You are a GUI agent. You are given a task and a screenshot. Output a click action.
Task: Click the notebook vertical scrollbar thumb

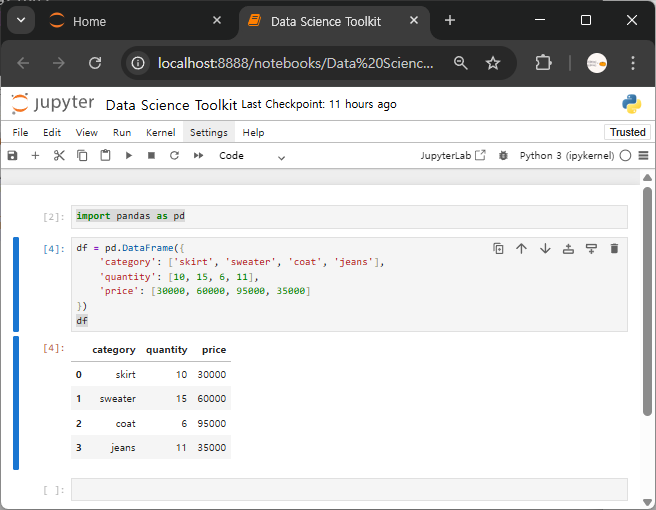tap(647, 301)
